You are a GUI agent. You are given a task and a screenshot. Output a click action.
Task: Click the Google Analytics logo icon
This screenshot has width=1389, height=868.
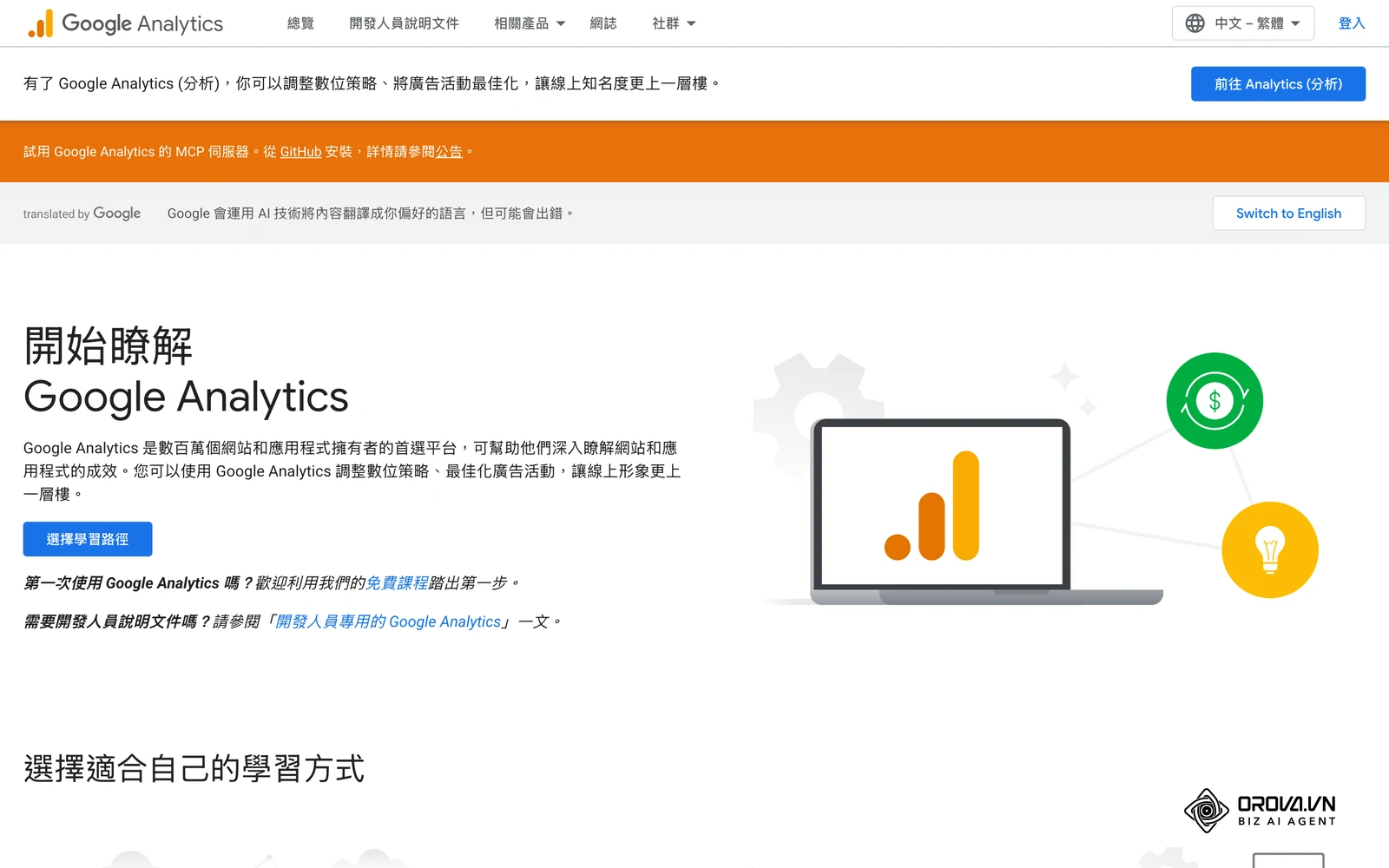pos(40,23)
